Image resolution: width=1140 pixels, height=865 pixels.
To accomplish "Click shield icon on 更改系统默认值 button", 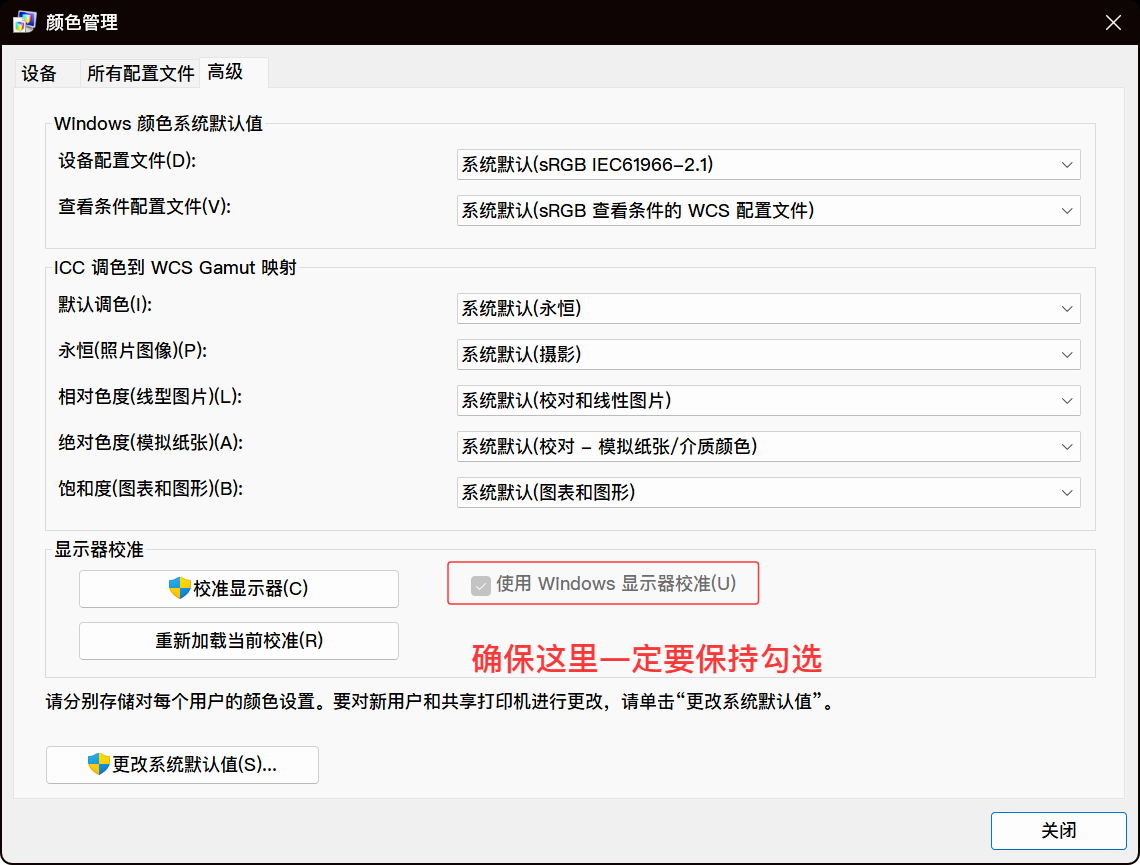I will pos(98,764).
